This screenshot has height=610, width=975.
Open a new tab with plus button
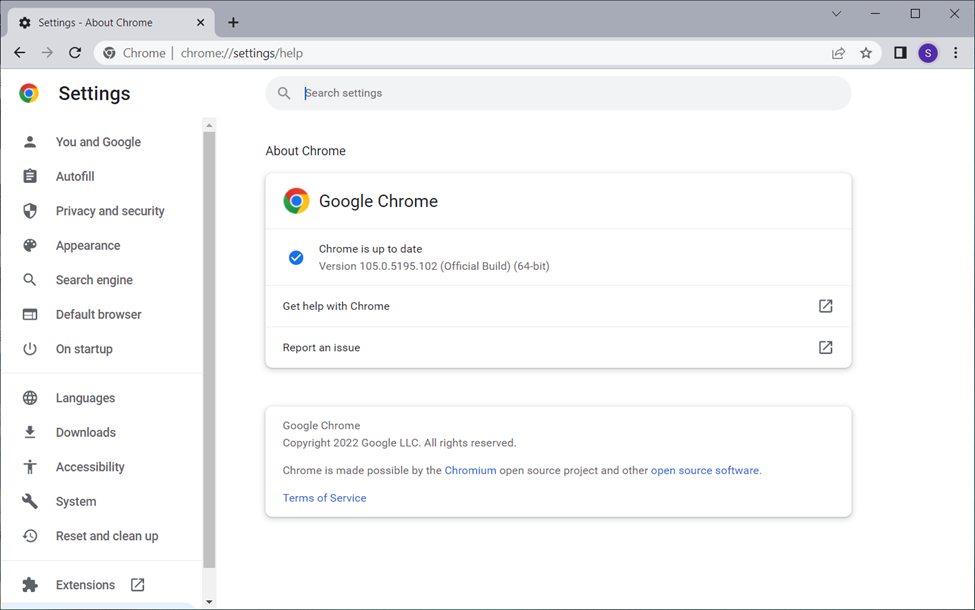coord(233,22)
